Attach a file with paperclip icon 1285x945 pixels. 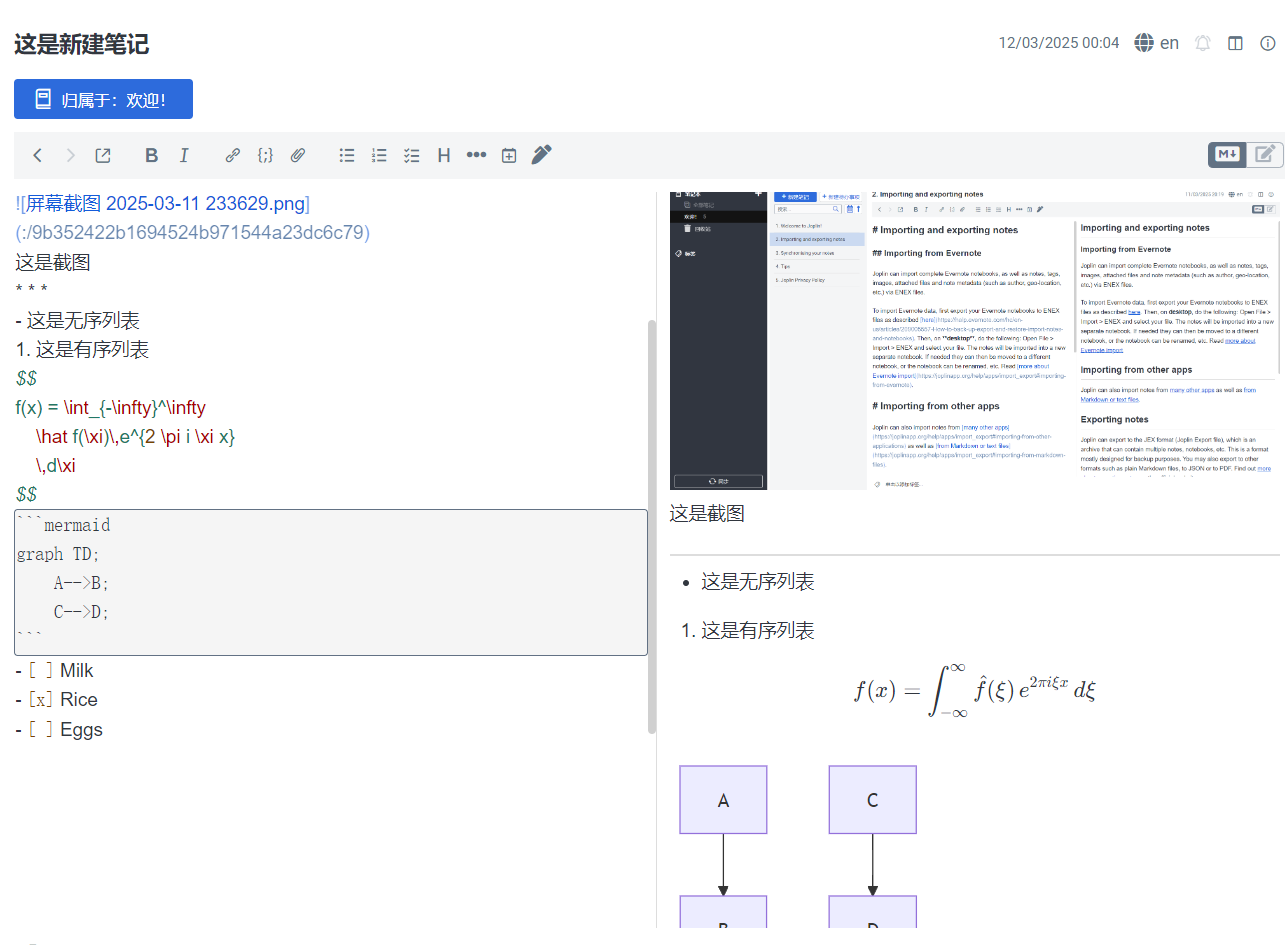(x=297, y=155)
